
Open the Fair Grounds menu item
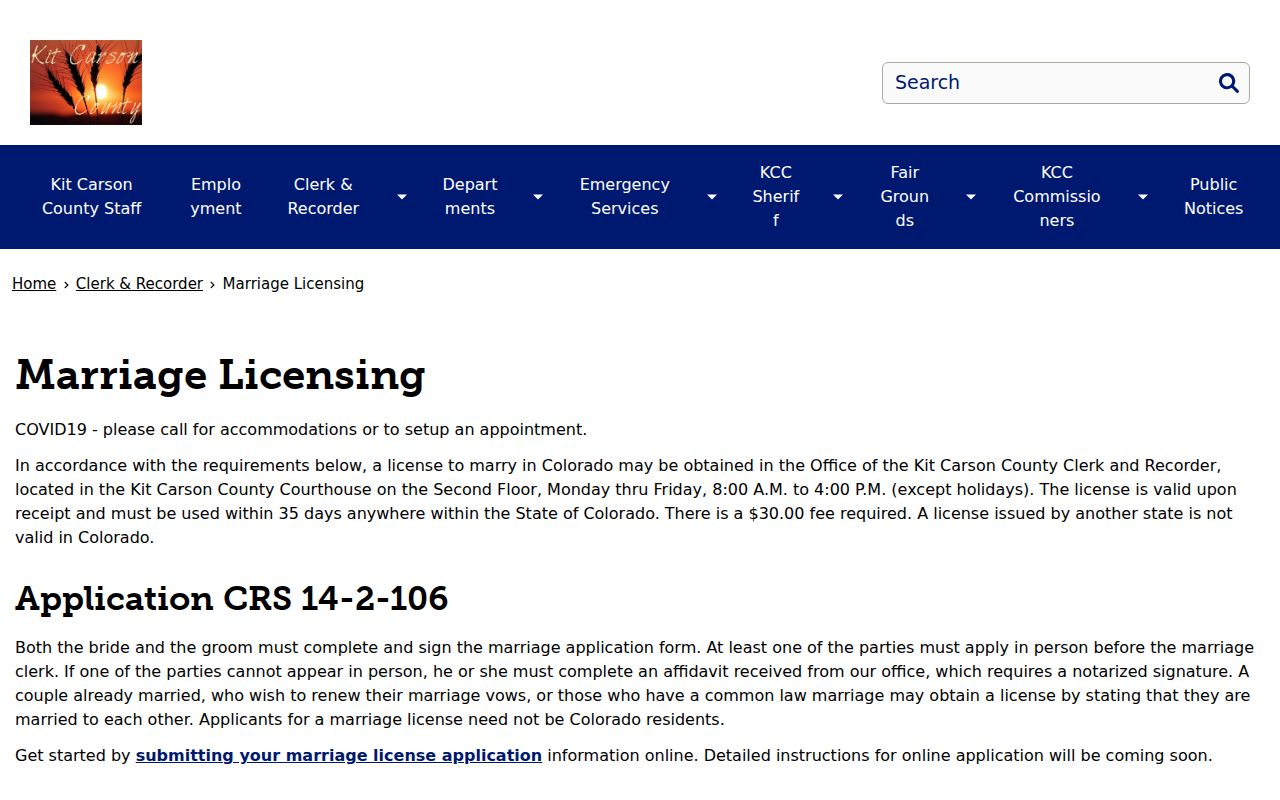point(905,196)
